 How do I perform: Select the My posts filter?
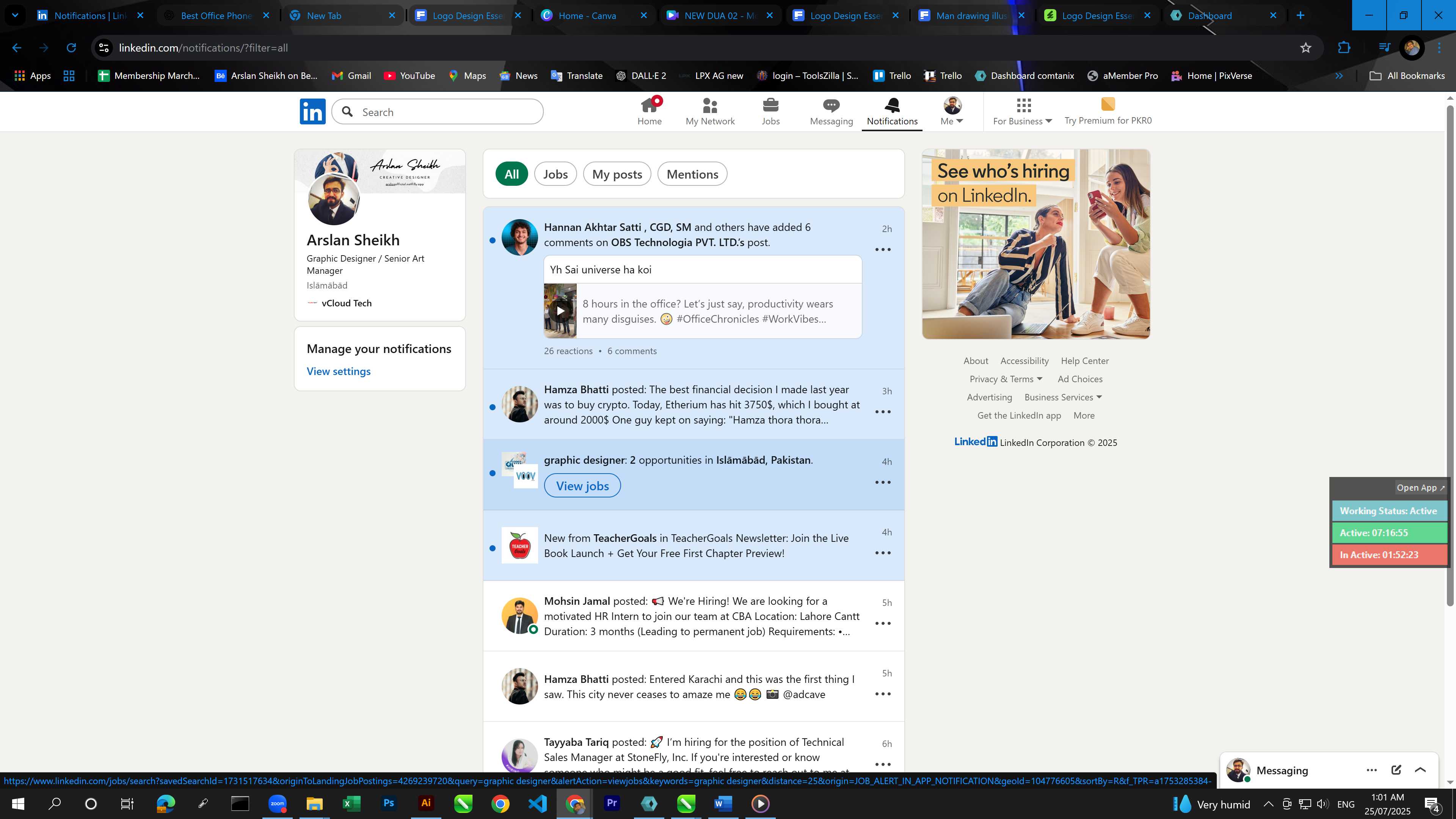click(617, 174)
